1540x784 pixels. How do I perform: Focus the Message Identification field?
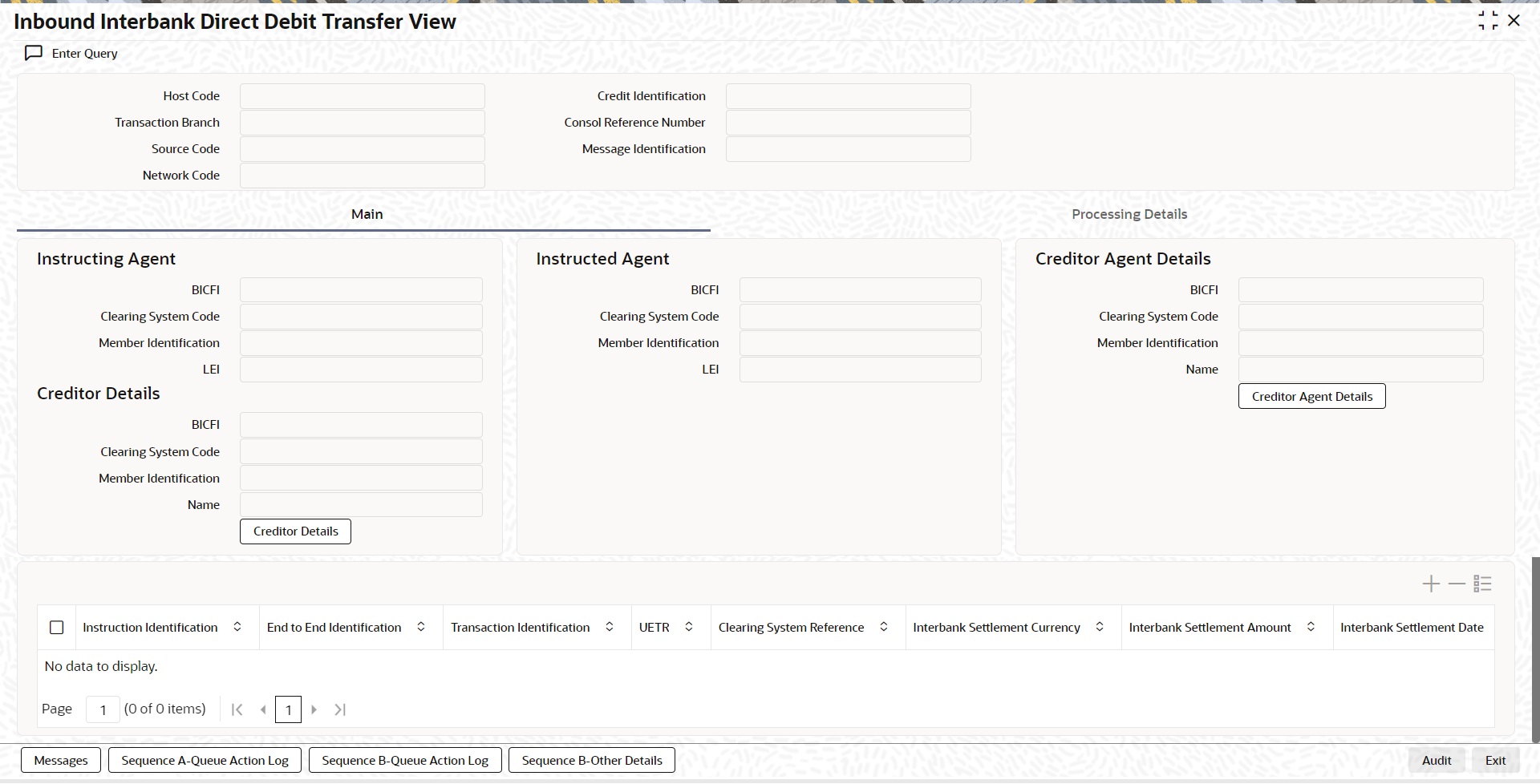coord(849,149)
